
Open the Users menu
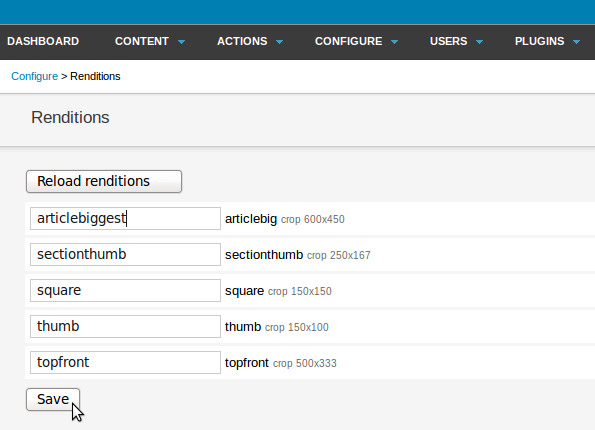coord(449,41)
